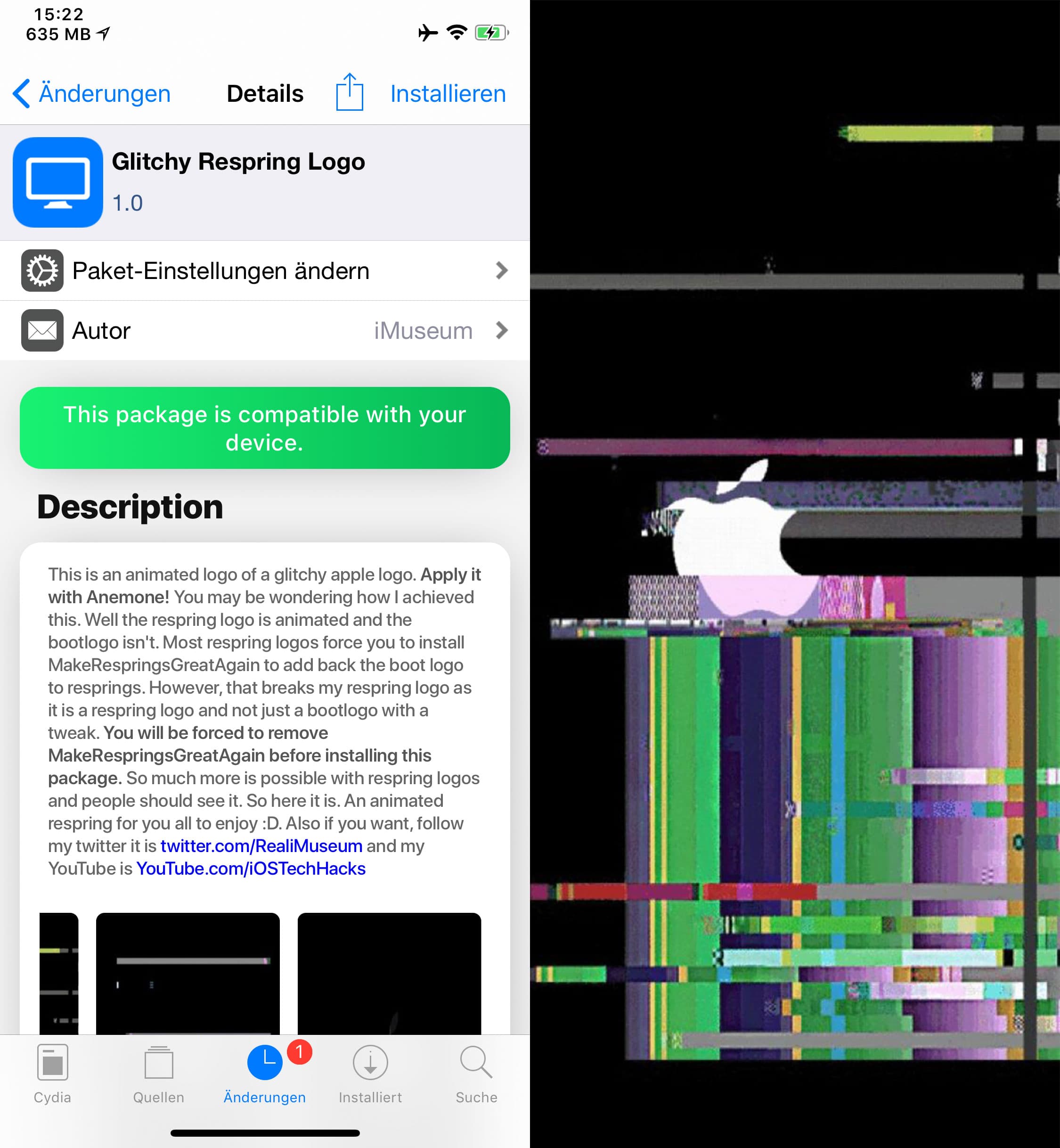View Details page header
Screen dimensions: 1060x1148
[265, 93]
